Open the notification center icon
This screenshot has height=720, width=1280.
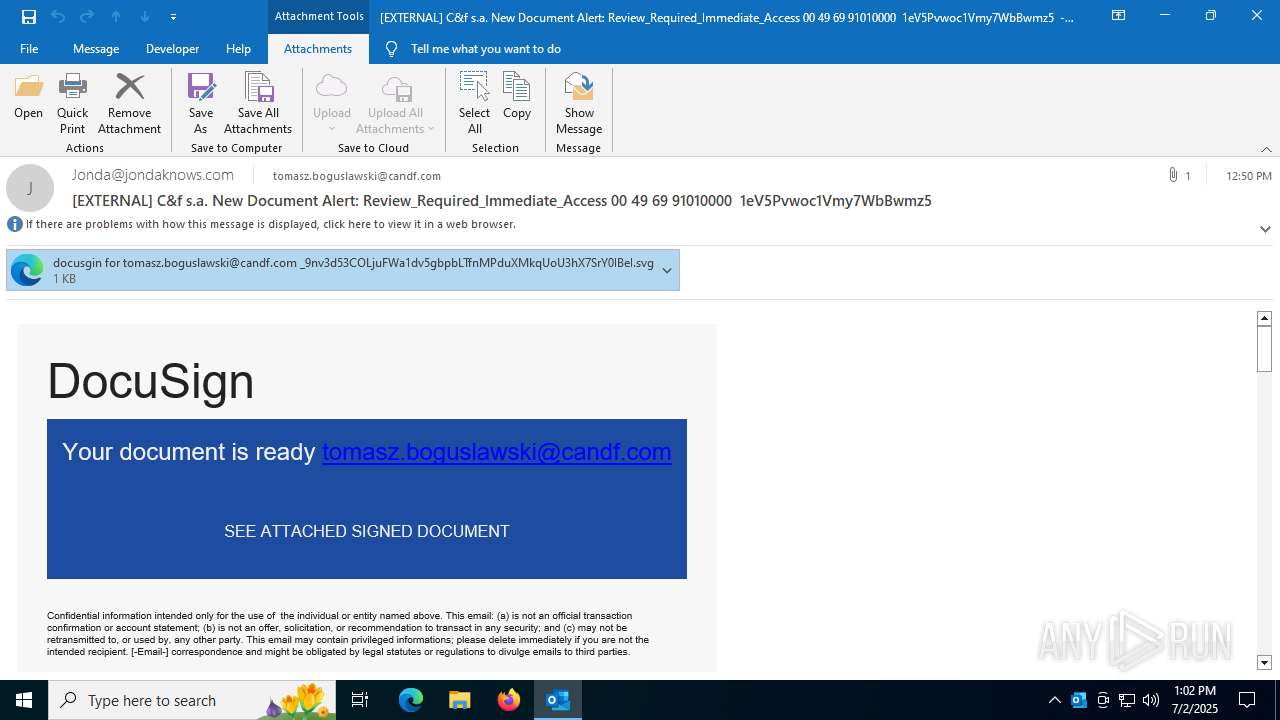[x=1247, y=700]
